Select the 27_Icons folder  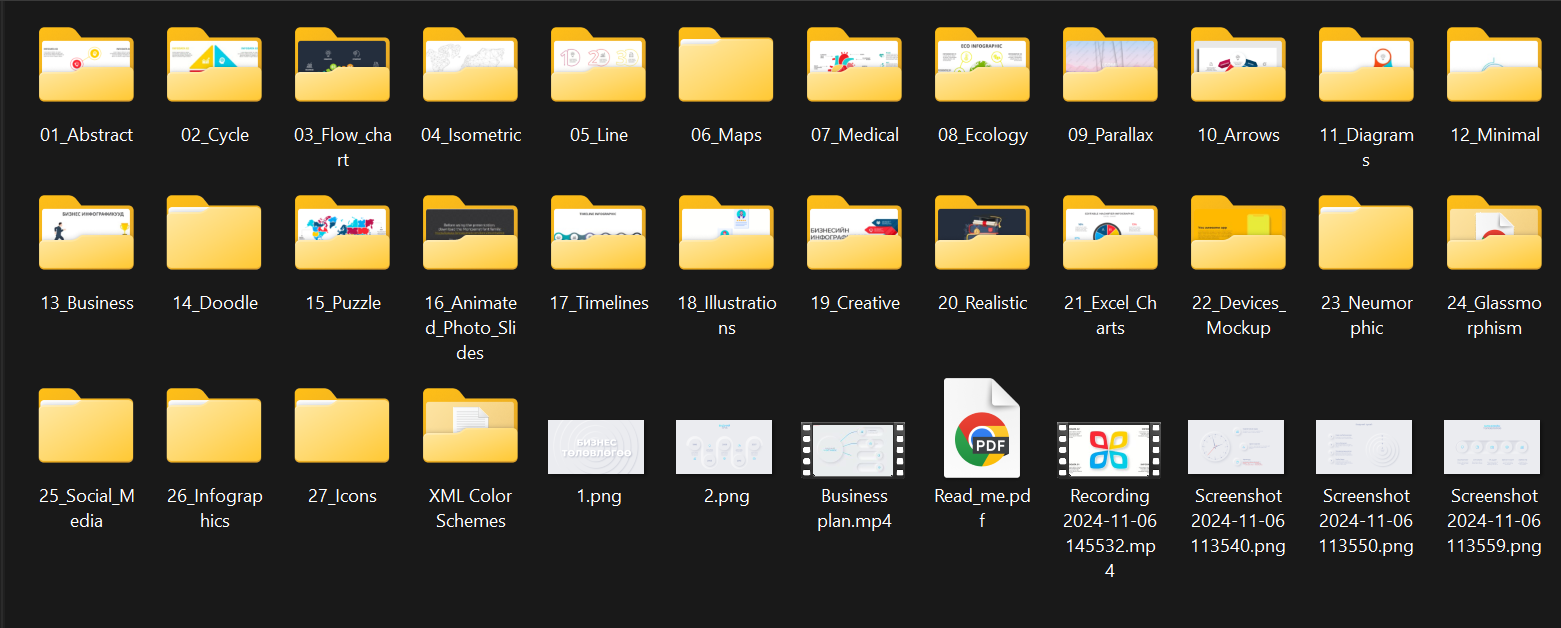point(342,427)
